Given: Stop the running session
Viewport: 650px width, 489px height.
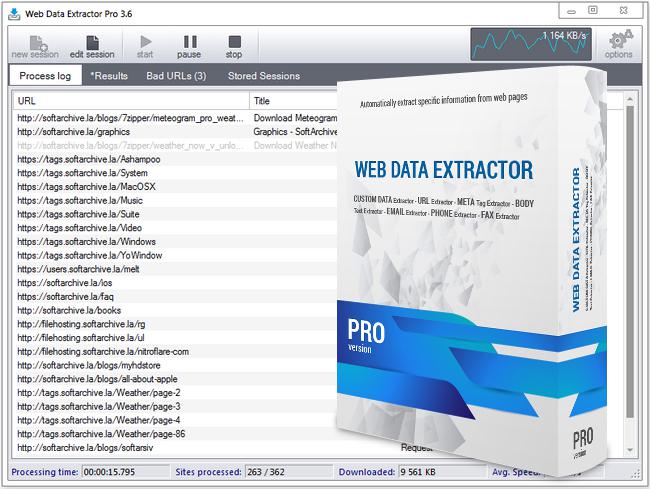Looking at the screenshot, I should click(x=234, y=46).
